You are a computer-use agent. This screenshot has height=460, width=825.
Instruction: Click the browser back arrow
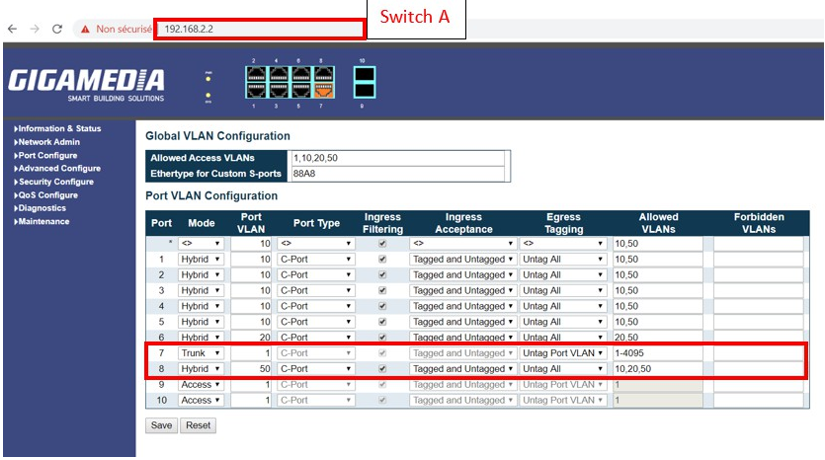coord(13,29)
